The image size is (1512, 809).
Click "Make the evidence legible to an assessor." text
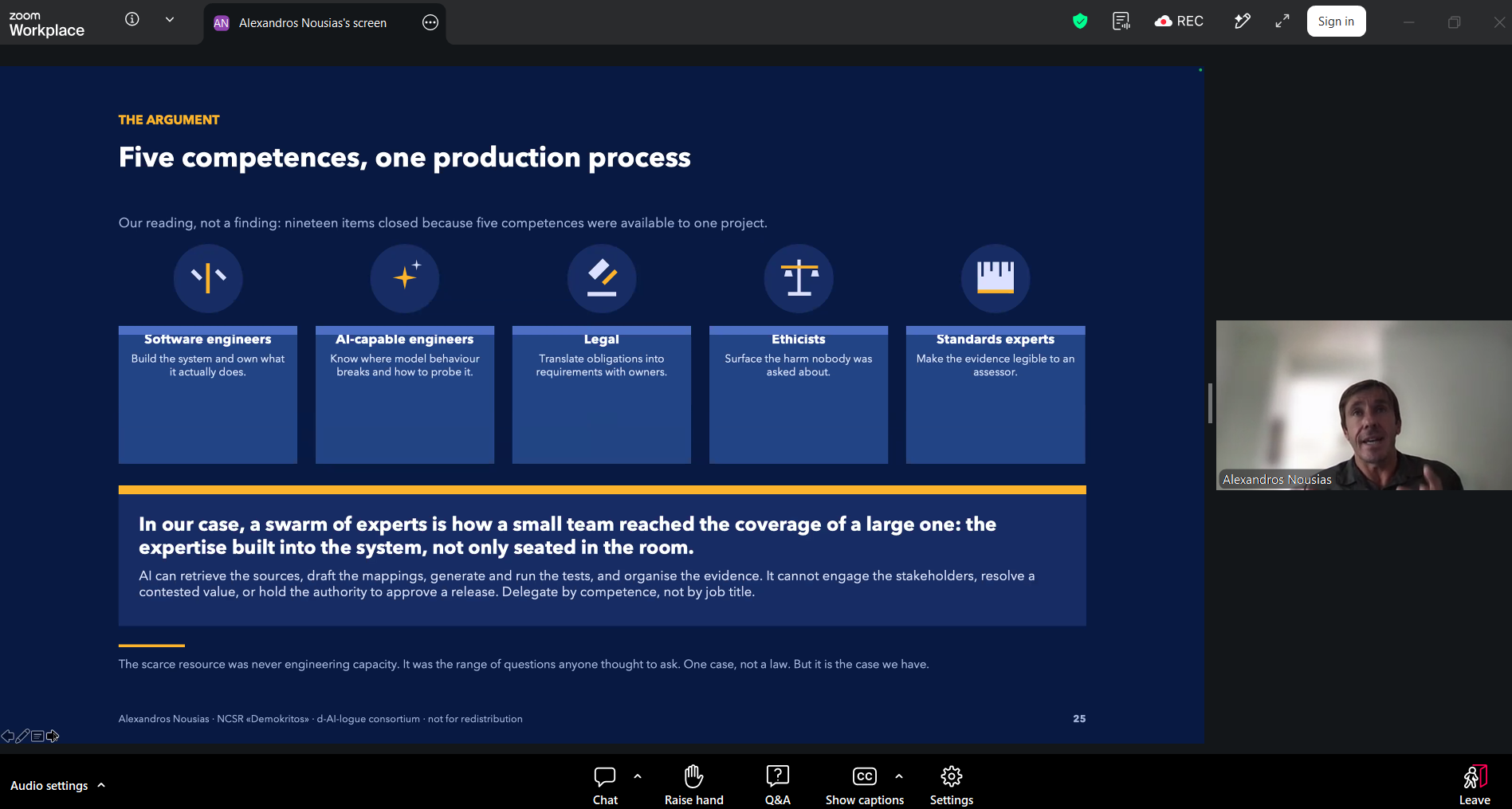coord(996,366)
